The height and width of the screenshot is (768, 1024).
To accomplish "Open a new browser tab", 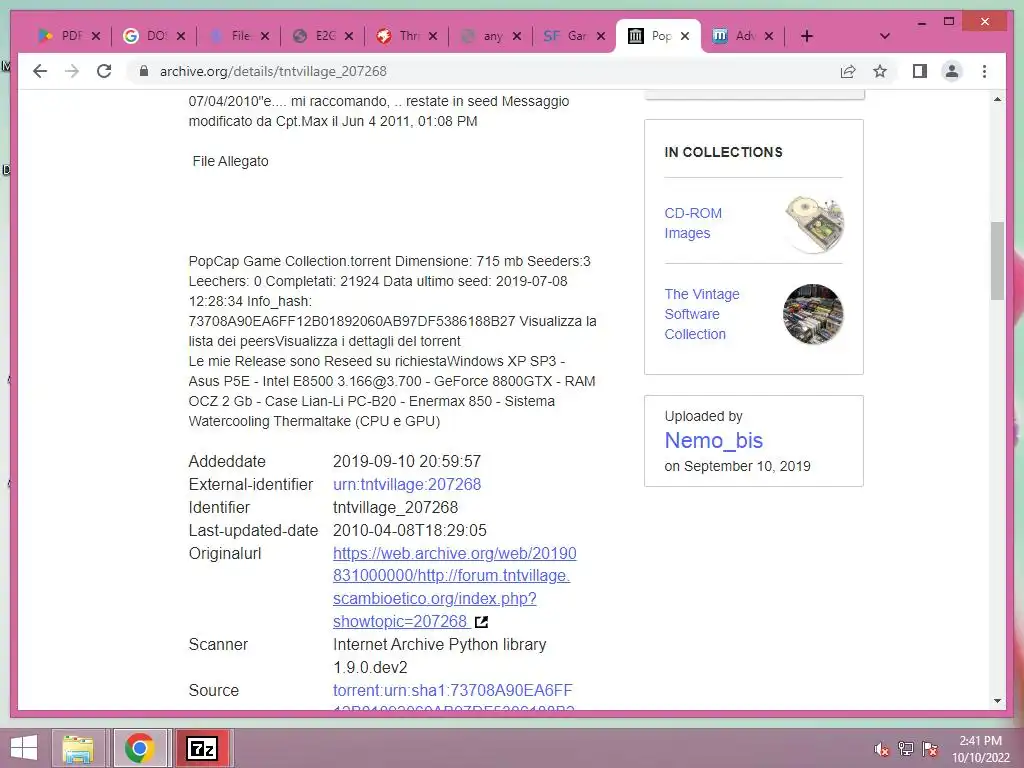I will pos(807,36).
